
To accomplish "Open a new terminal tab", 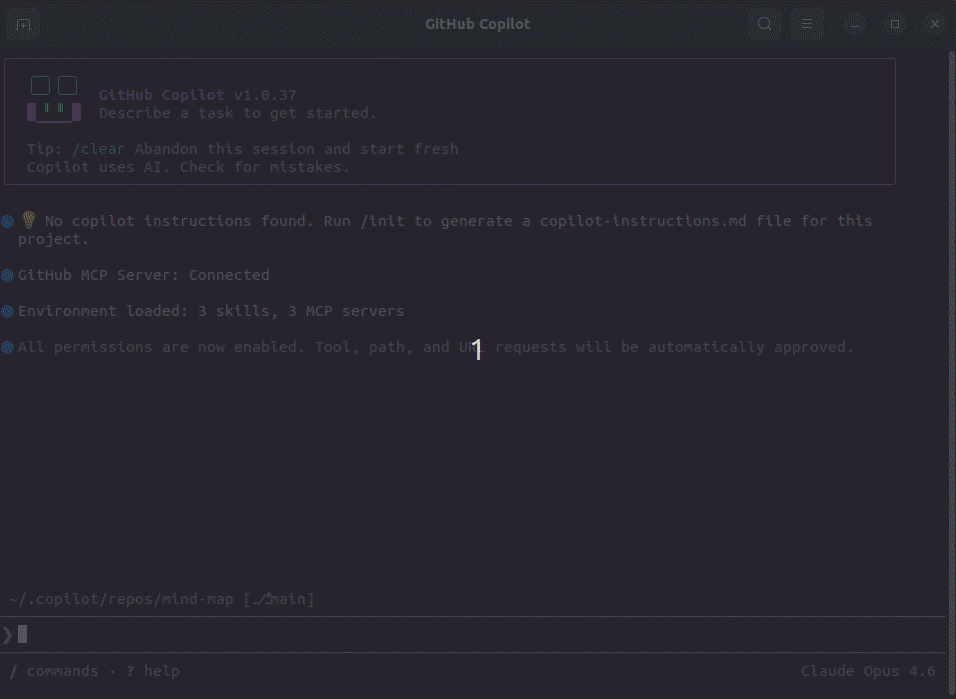I will (x=23, y=24).
